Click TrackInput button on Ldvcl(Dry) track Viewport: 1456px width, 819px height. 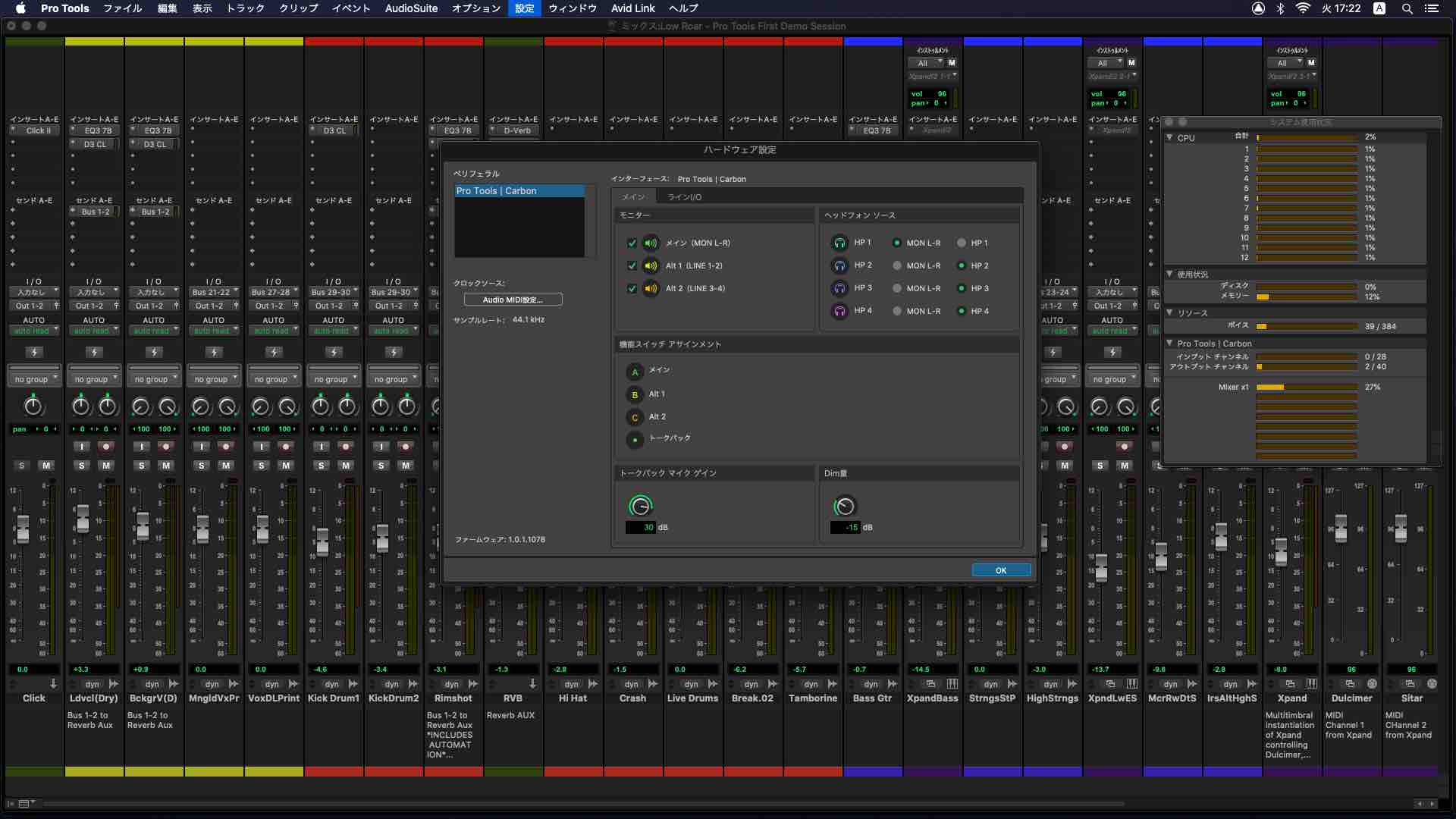point(82,447)
